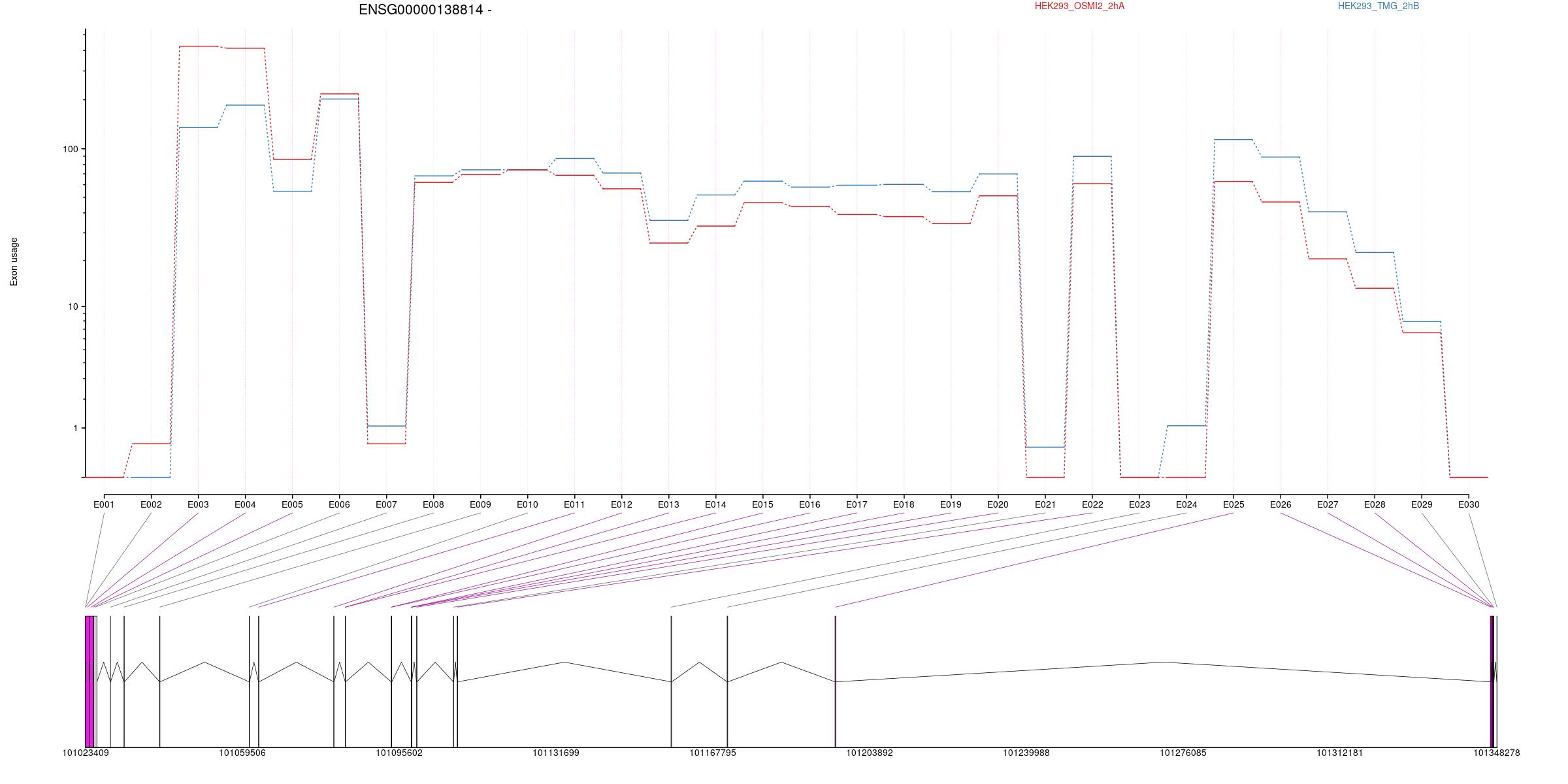Screen dimensions: 1568x784
Task: Click exon label E022
Action: 1092,504
